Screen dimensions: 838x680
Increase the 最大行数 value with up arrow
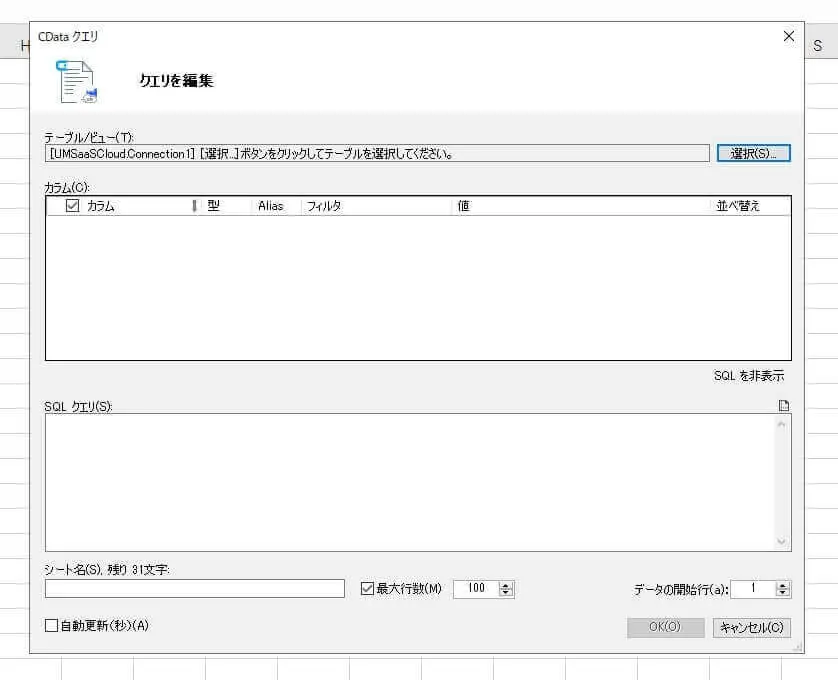tap(506, 585)
